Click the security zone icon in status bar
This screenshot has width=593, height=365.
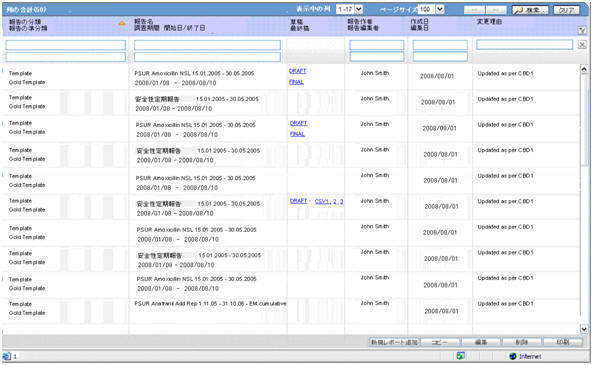pyautogui.click(x=460, y=356)
